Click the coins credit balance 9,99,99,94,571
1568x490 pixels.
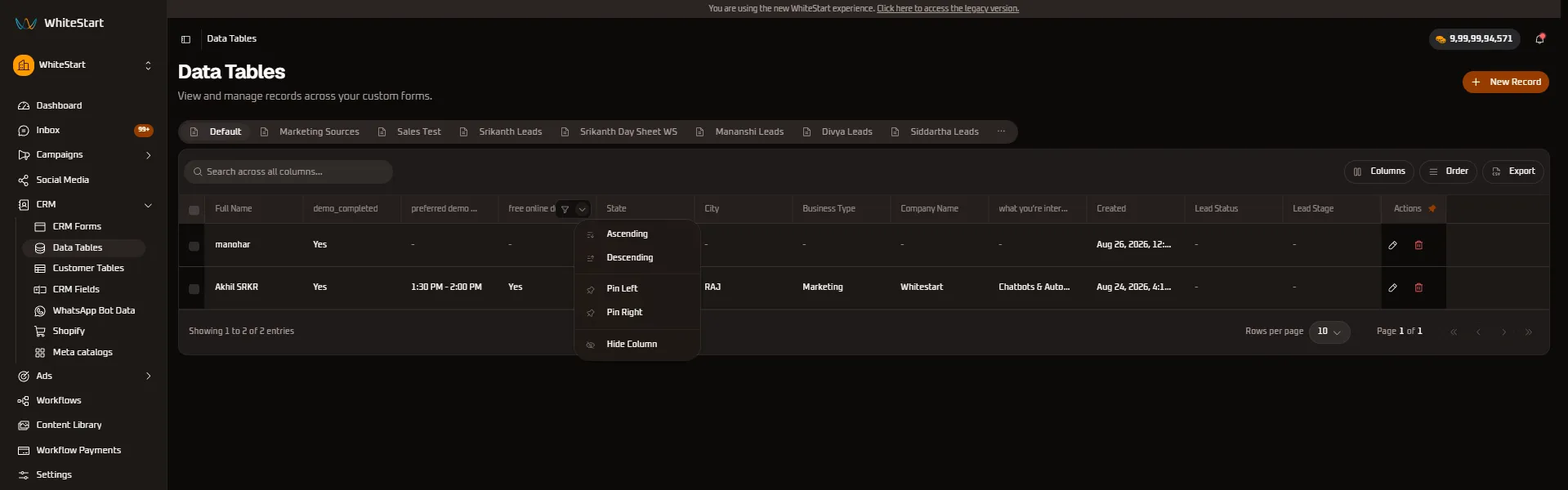[1474, 38]
